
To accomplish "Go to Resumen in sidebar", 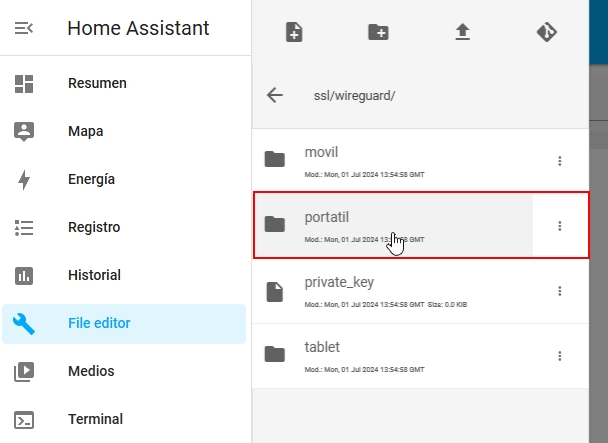I will [x=97, y=83].
